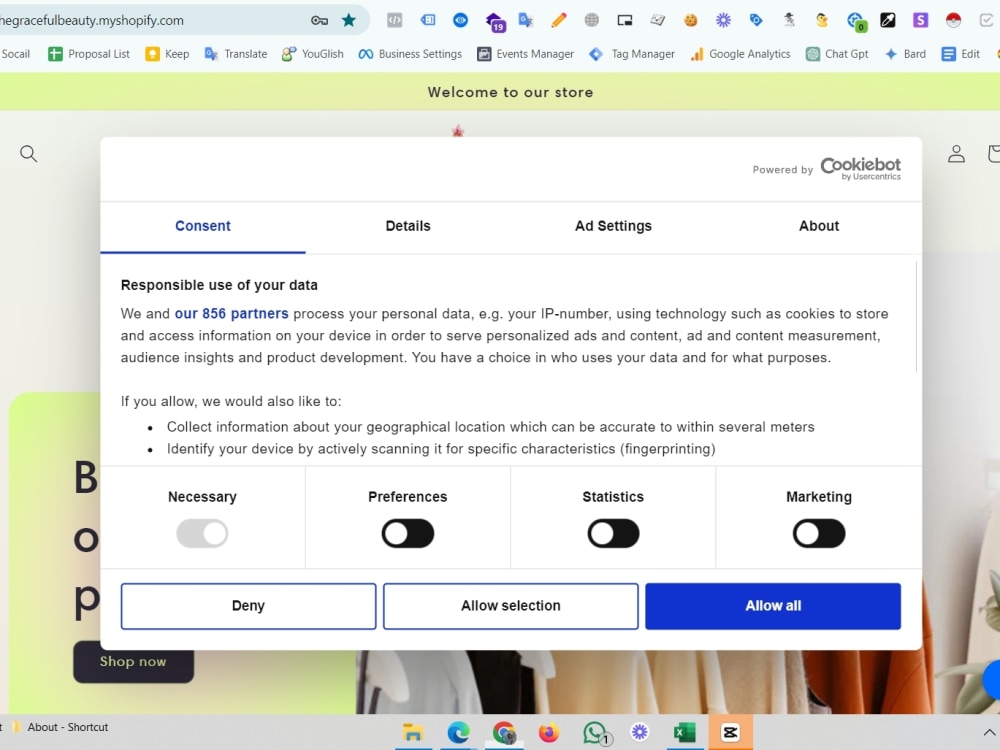Toggle the Marketing consent switch
The width and height of the screenshot is (1000, 750).
818,533
